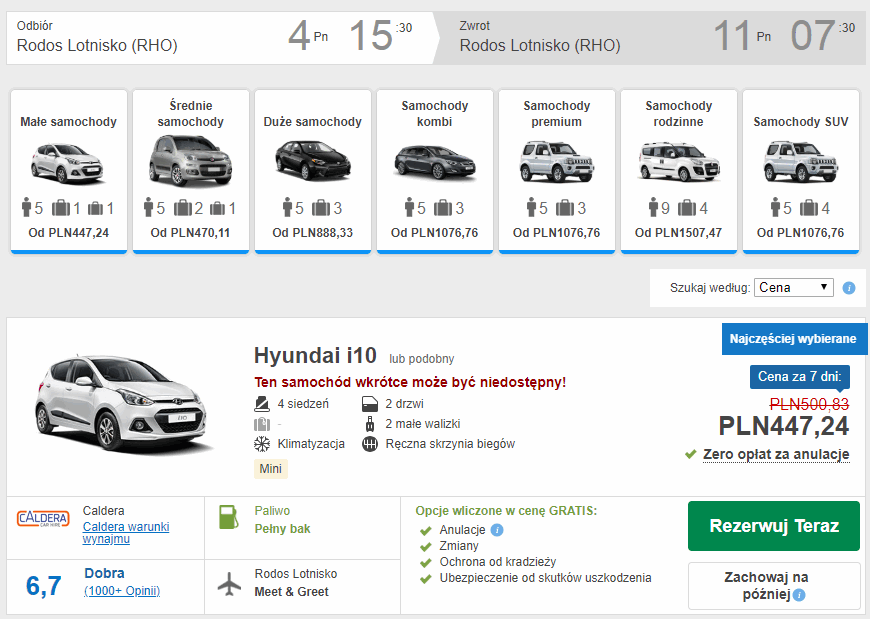
Task: Click info icon next to Anulacje
Action: pyautogui.click(x=497, y=530)
